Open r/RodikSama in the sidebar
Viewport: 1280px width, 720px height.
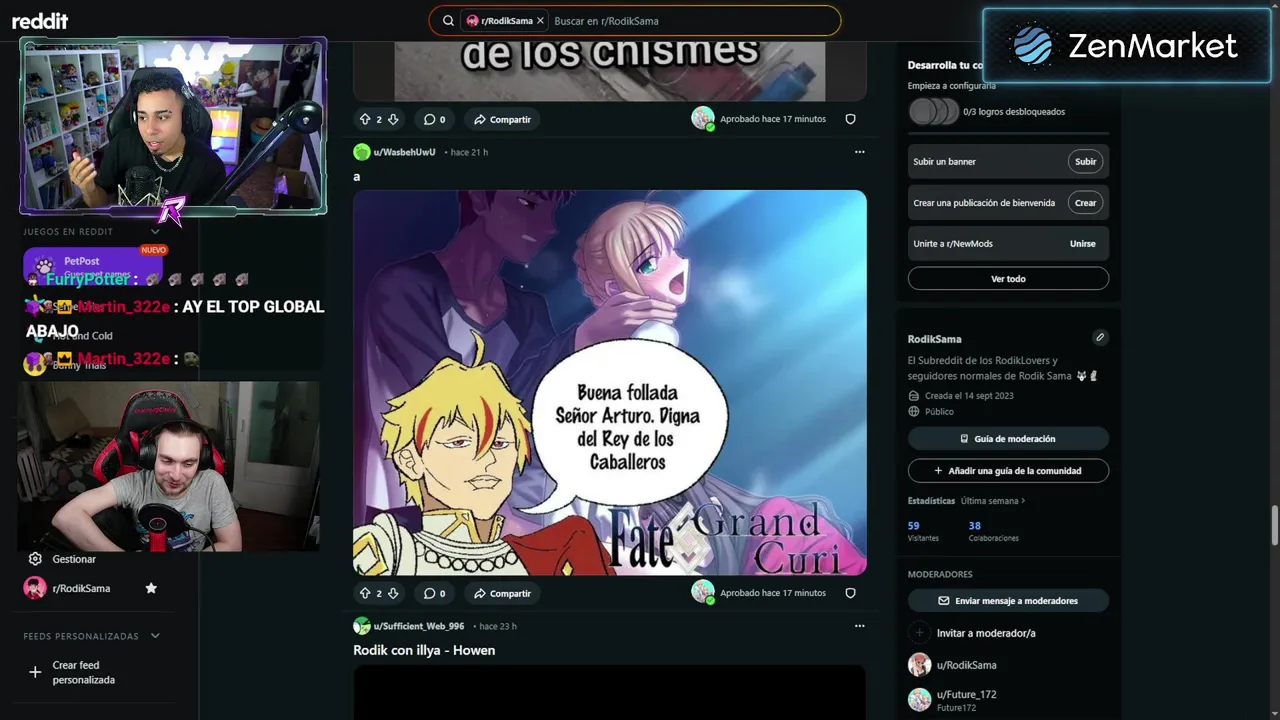[81, 588]
